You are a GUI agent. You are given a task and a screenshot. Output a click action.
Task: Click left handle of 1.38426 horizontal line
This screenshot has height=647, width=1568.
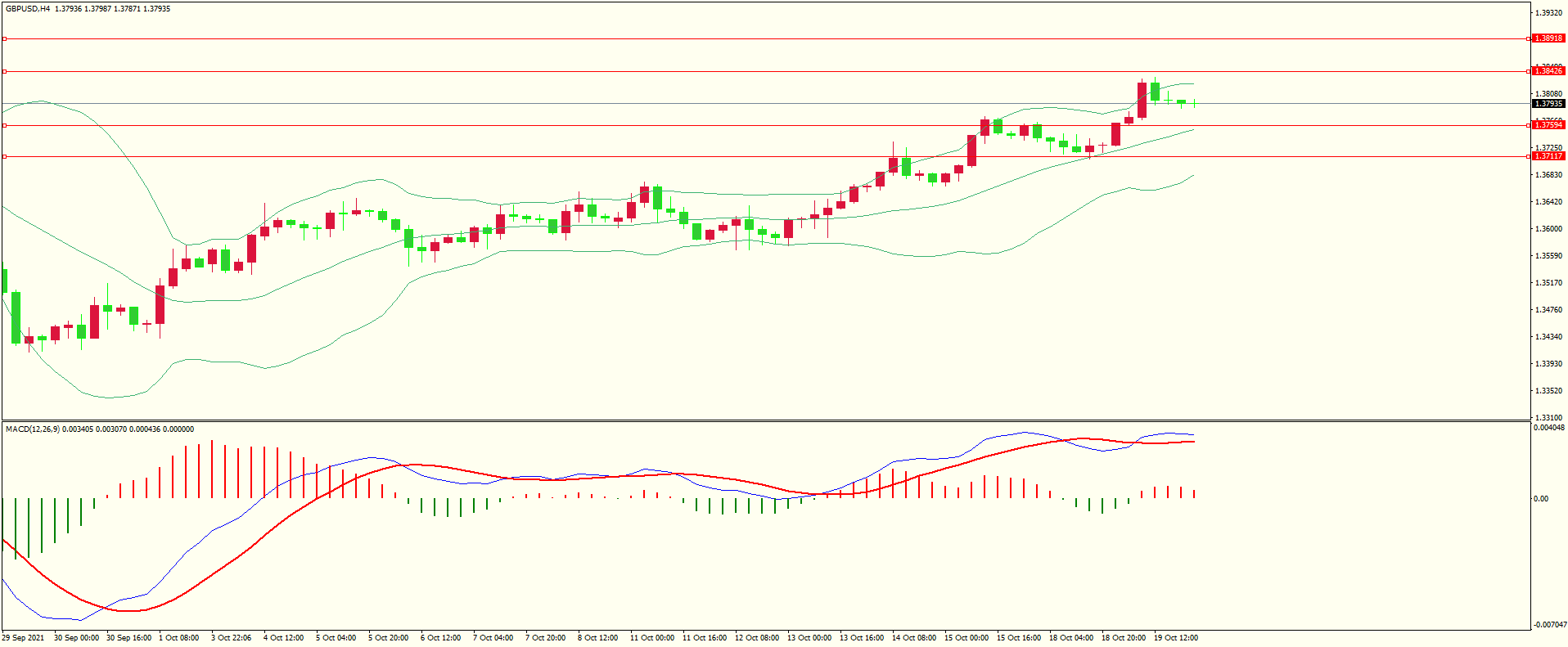point(4,71)
